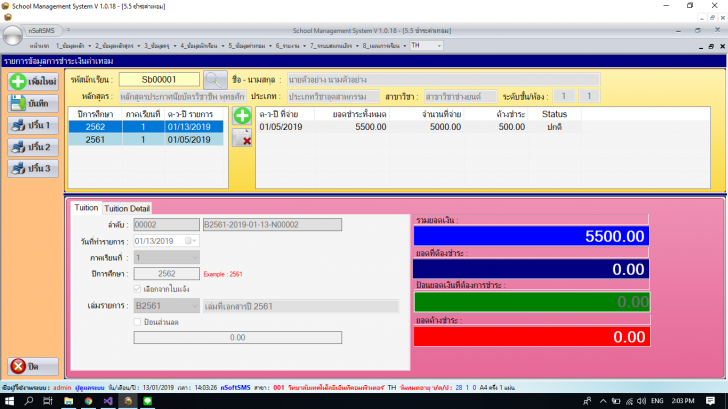Screen dimensions: 728x409
Task: Open Visual Studio from the taskbar
Action: [x=108, y=401]
